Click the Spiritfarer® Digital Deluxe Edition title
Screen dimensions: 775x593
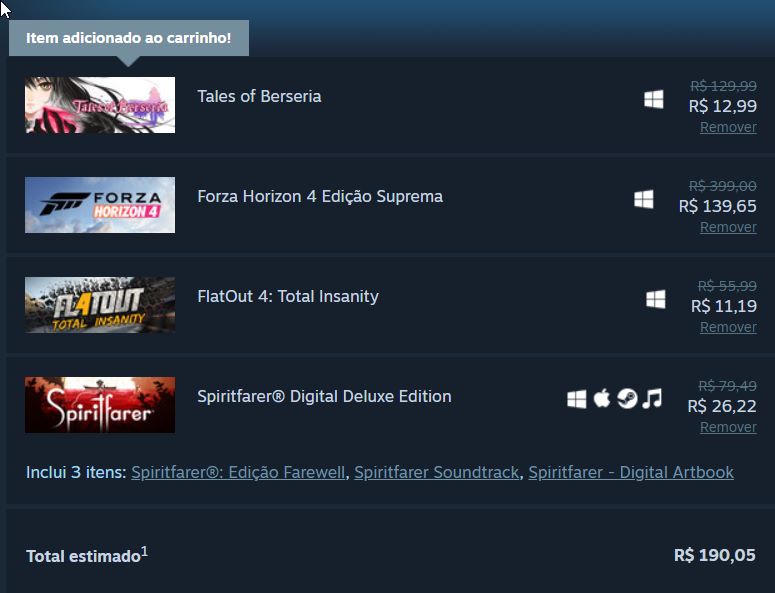click(324, 396)
